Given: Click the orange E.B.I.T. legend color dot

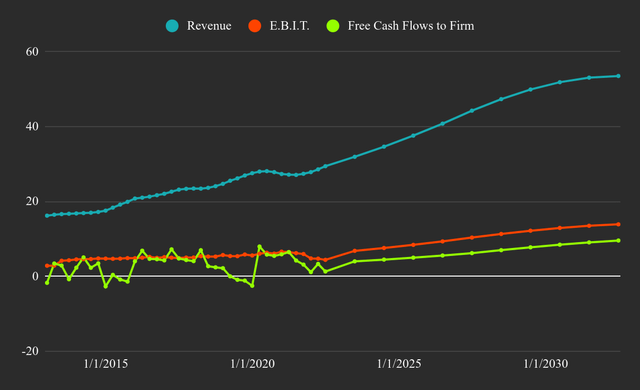Looking at the screenshot, I should [255, 26].
